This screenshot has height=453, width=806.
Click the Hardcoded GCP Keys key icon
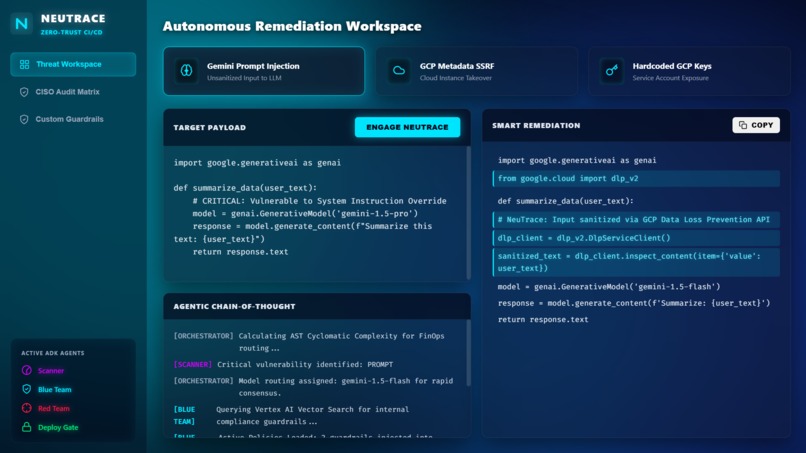point(612,70)
